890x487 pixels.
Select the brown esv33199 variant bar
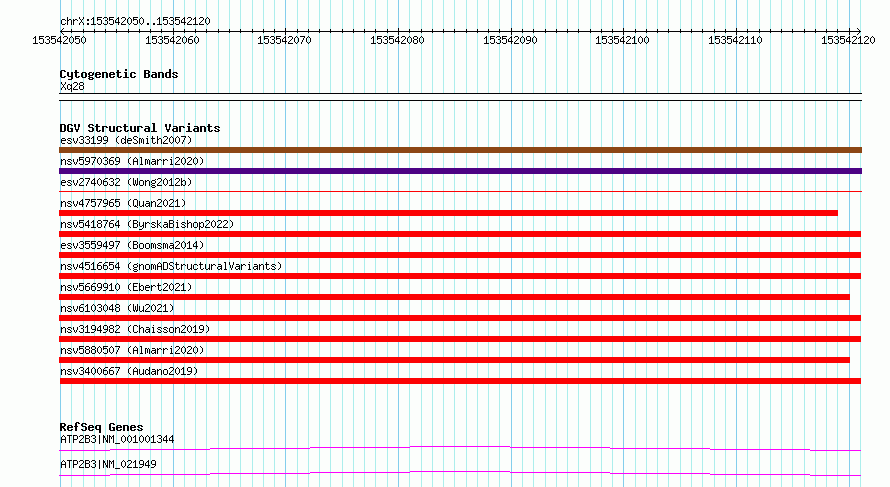[x=460, y=150]
